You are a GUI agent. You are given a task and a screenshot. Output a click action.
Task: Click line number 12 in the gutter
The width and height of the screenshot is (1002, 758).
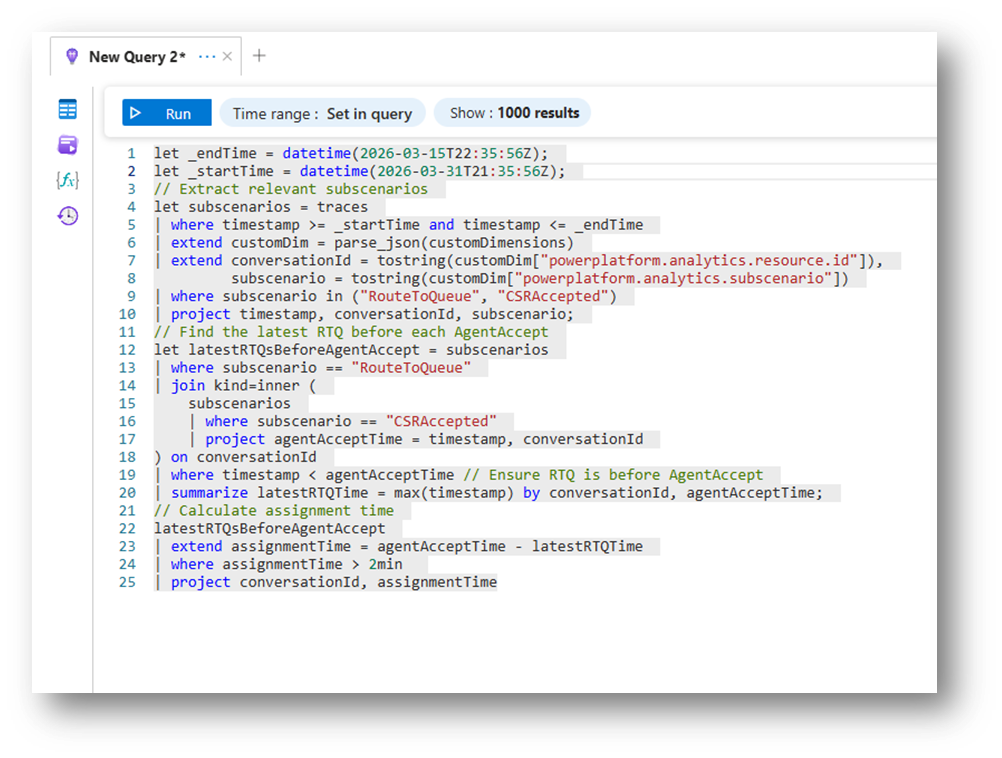point(126,350)
